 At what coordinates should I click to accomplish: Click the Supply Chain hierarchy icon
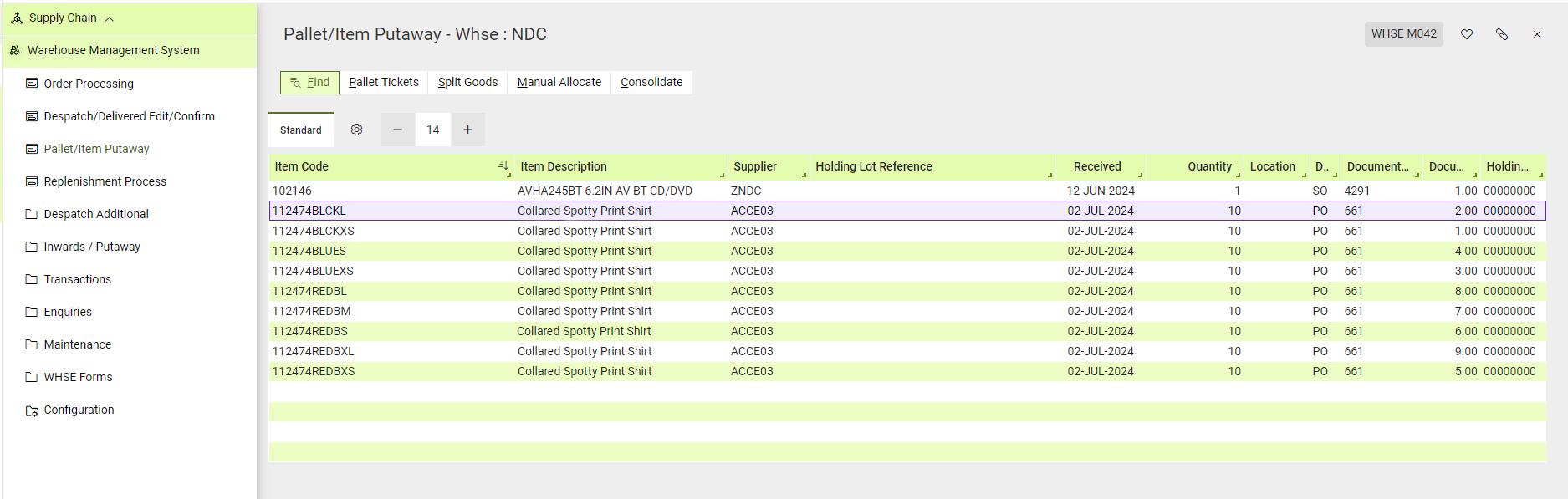[17, 18]
